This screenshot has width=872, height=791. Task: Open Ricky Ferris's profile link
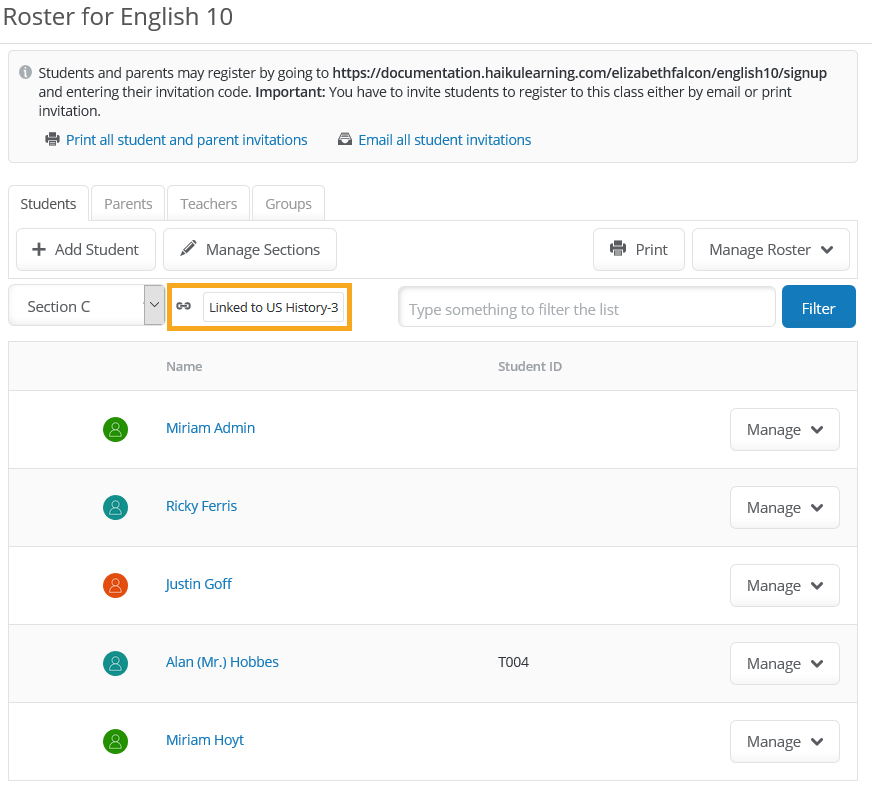[x=201, y=506]
